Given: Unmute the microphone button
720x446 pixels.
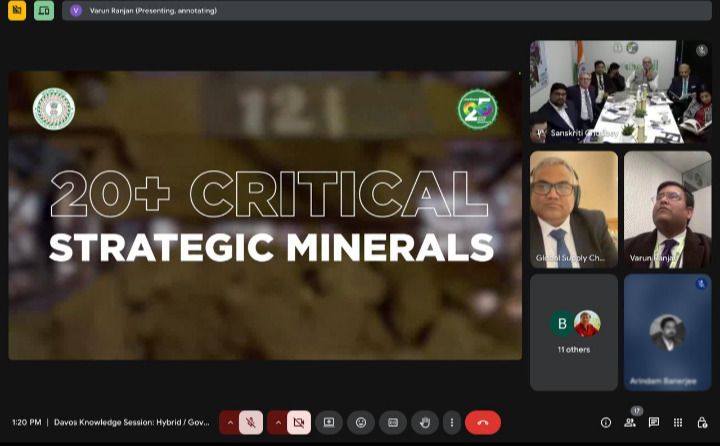Looking at the screenshot, I should 251,422.
